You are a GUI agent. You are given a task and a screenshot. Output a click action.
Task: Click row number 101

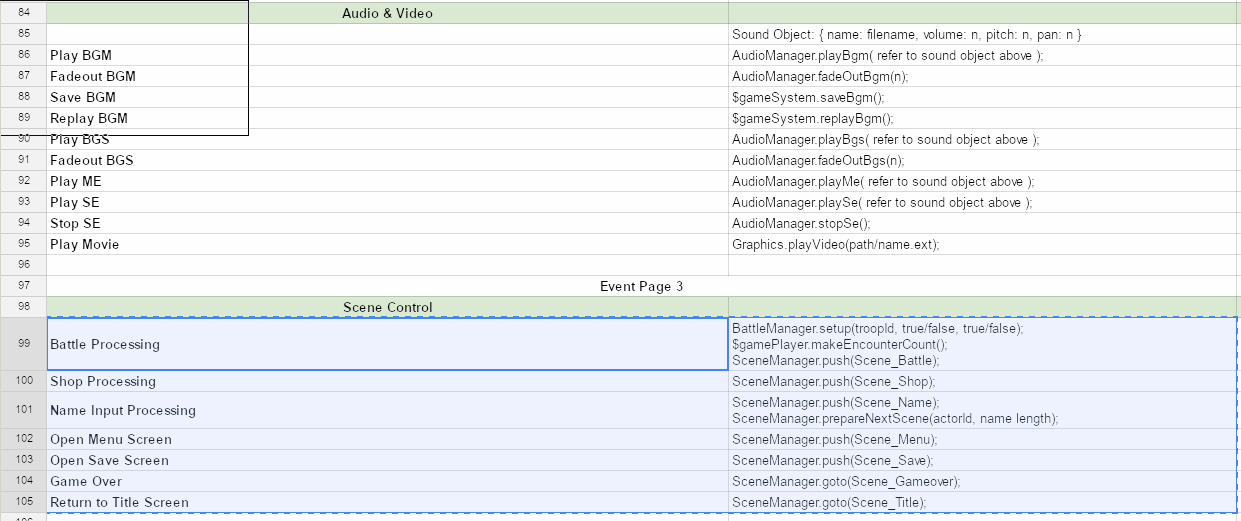coord(23,410)
